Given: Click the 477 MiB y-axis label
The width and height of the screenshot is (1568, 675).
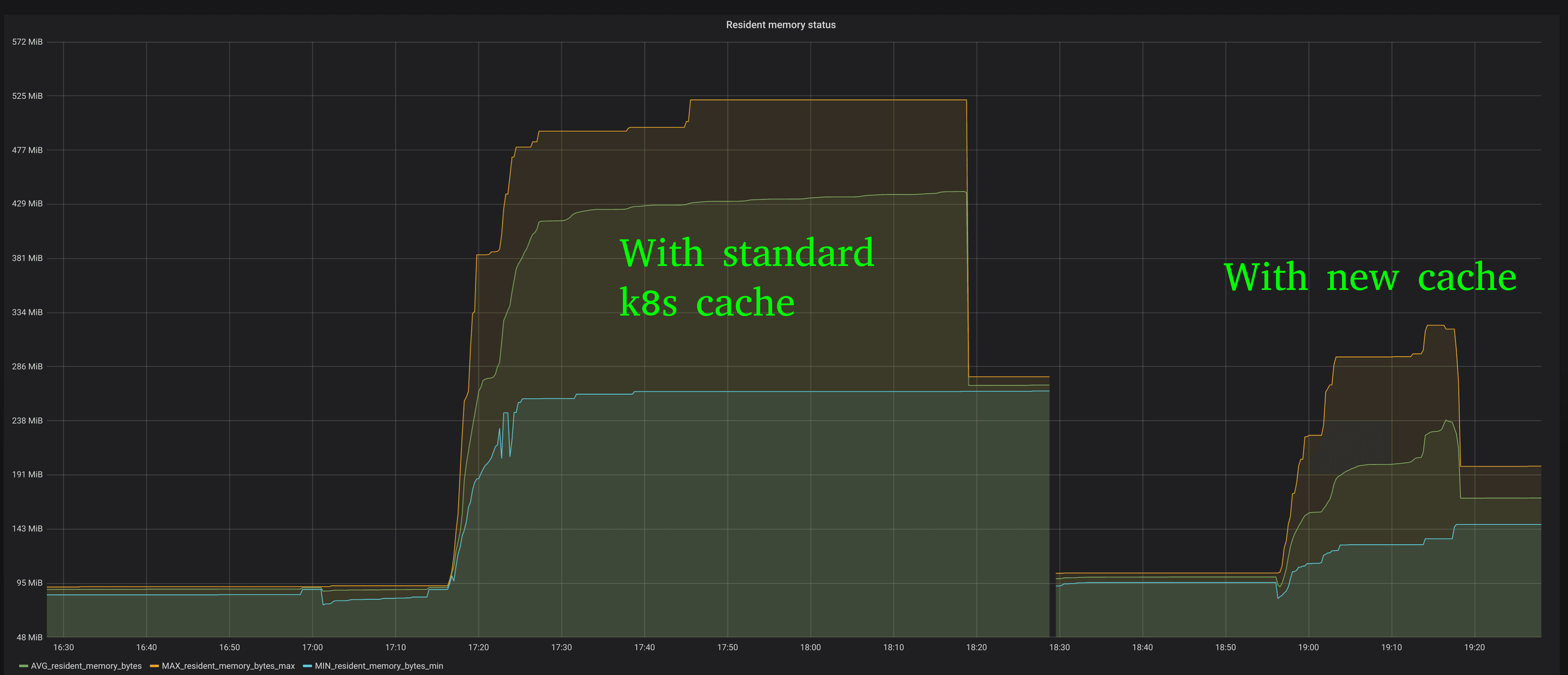Looking at the screenshot, I should click(x=27, y=150).
